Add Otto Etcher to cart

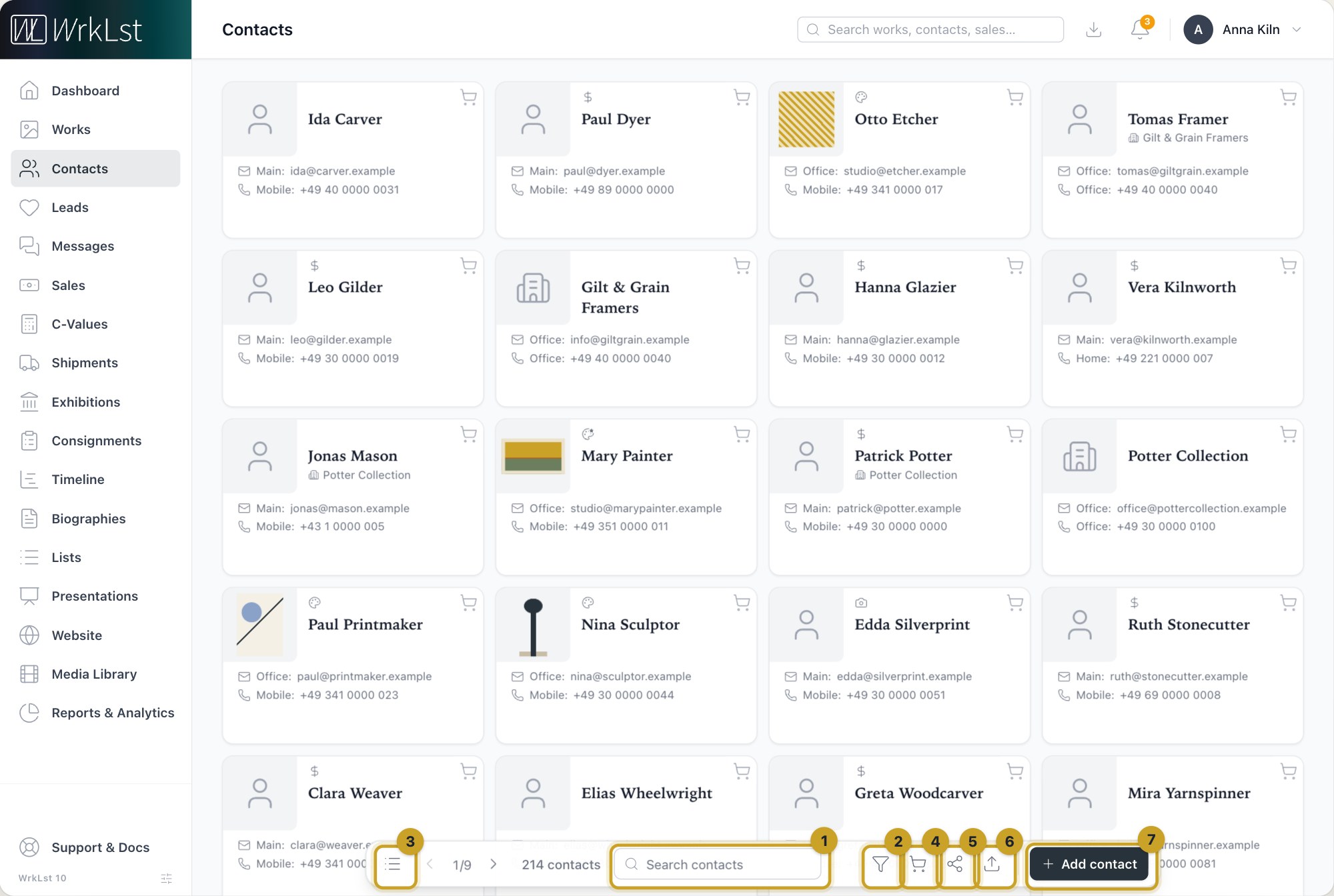tap(1015, 97)
